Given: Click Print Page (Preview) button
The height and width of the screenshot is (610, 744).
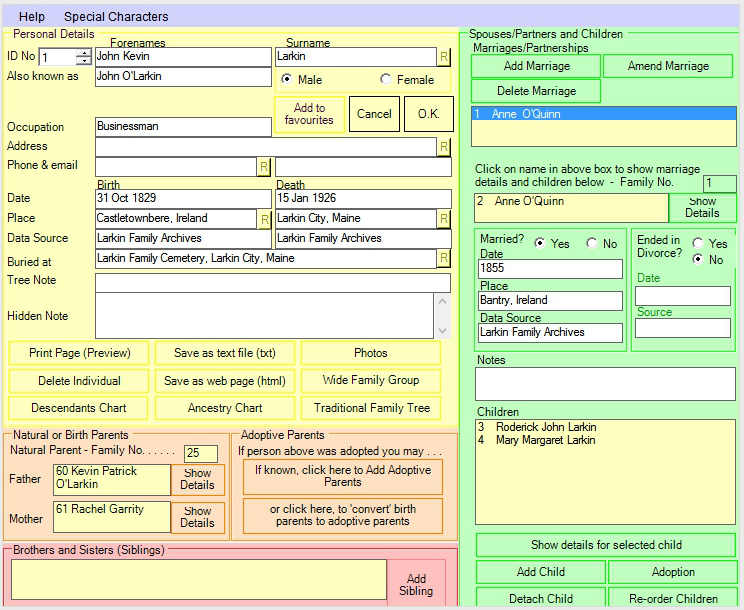Looking at the screenshot, I should tap(79, 353).
